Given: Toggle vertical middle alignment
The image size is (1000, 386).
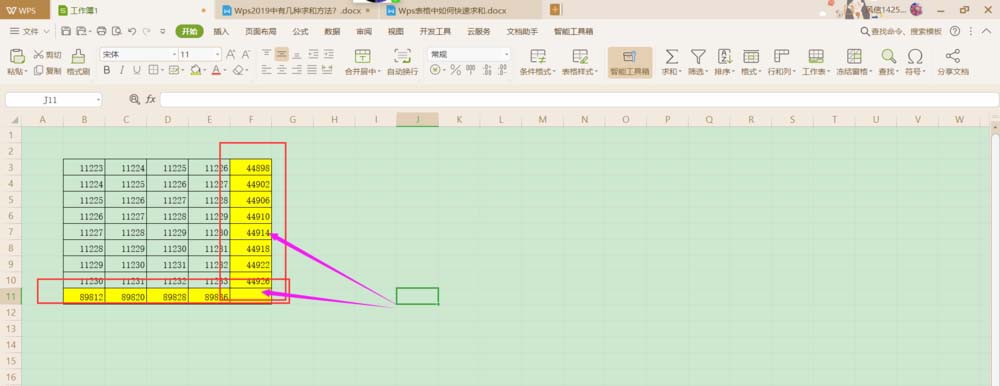Looking at the screenshot, I should click(282, 54).
